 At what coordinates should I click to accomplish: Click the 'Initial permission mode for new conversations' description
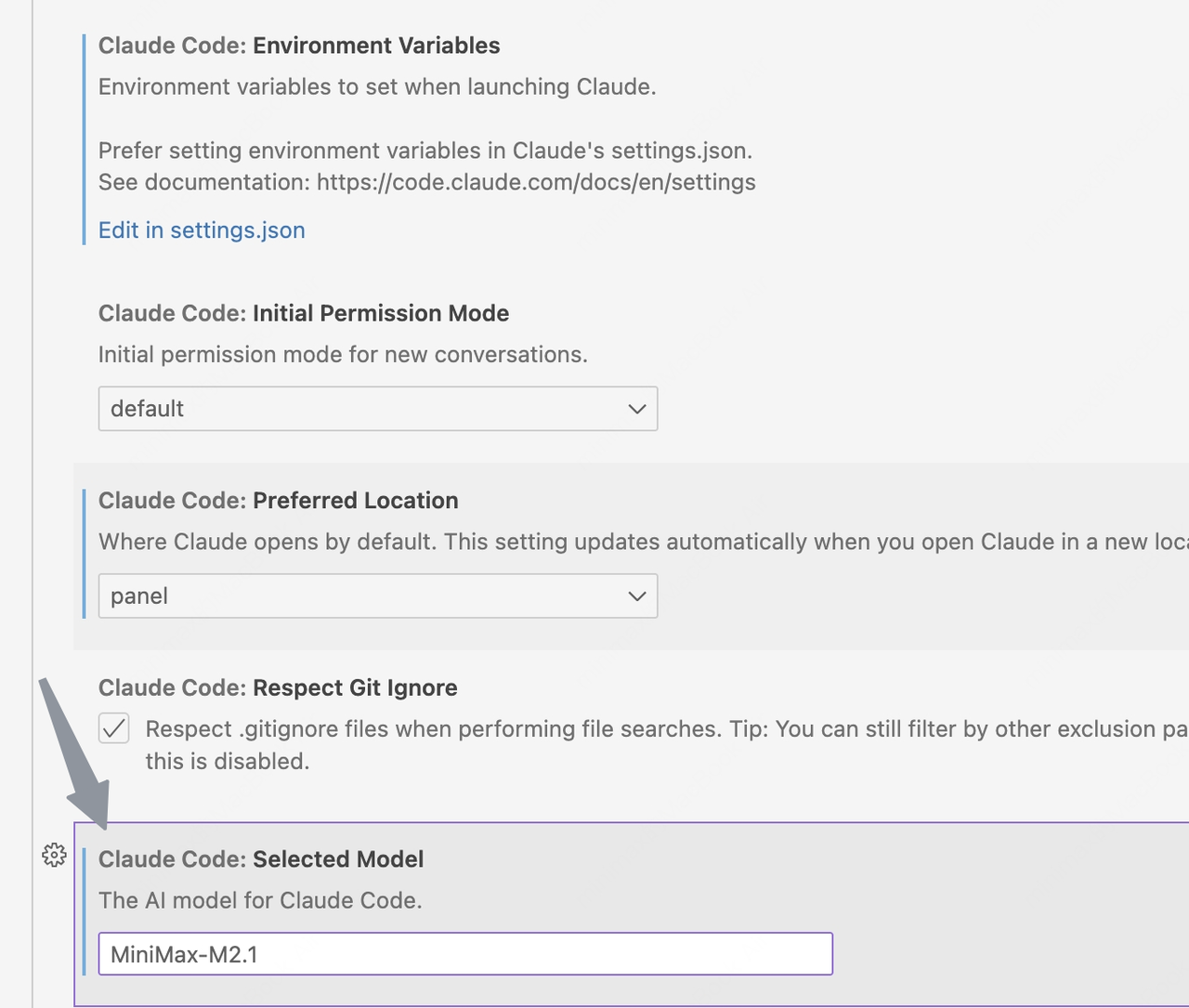click(343, 355)
